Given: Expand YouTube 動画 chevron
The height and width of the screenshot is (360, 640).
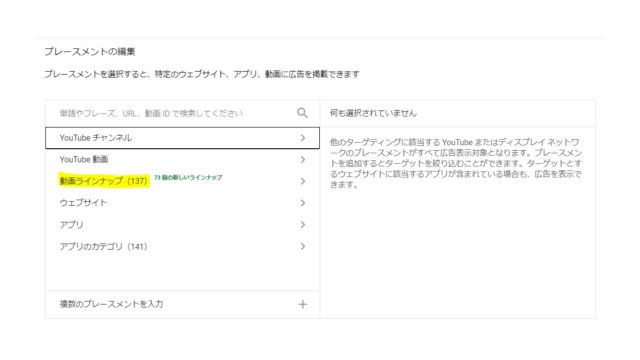Looking at the screenshot, I should (x=302, y=160).
